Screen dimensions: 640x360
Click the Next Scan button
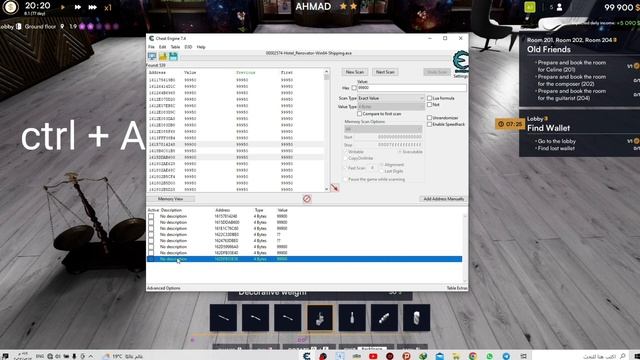point(385,72)
